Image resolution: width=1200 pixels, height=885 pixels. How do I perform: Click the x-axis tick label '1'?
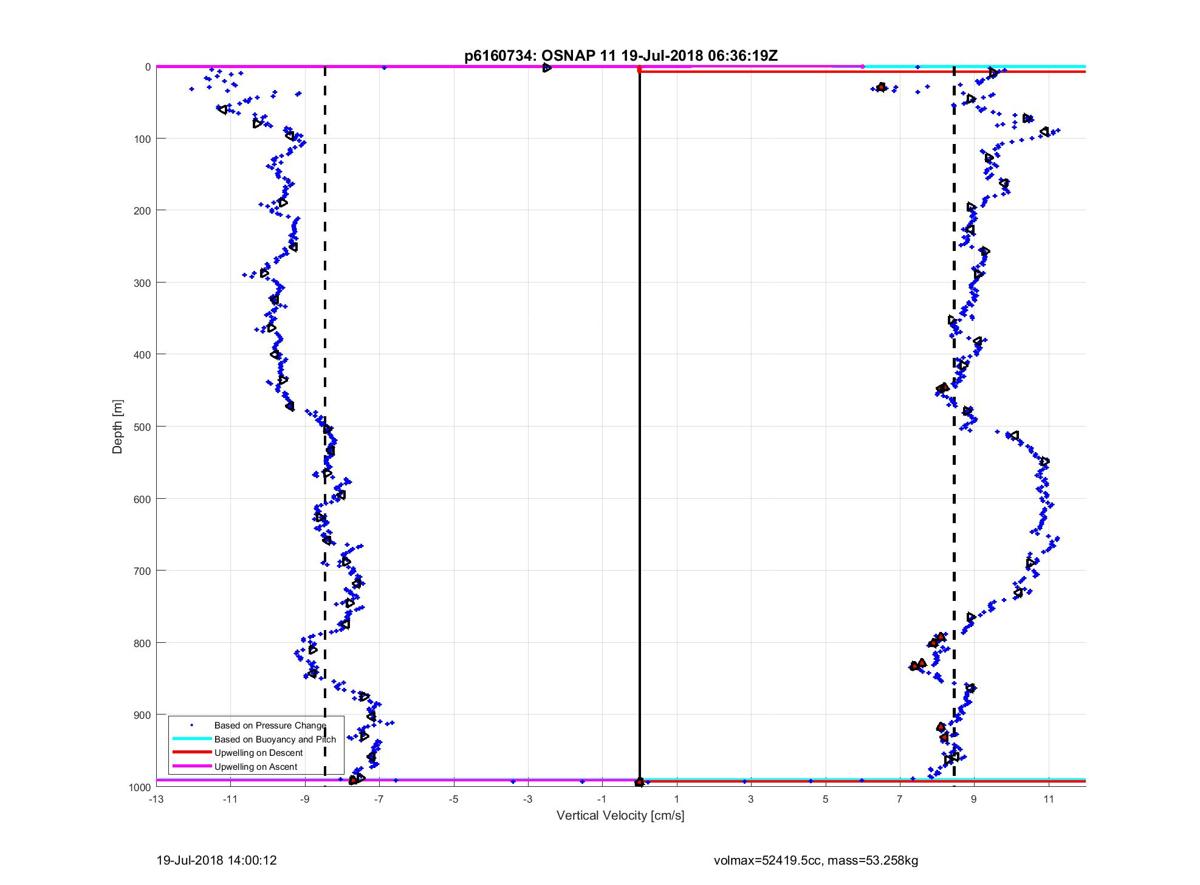click(677, 798)
